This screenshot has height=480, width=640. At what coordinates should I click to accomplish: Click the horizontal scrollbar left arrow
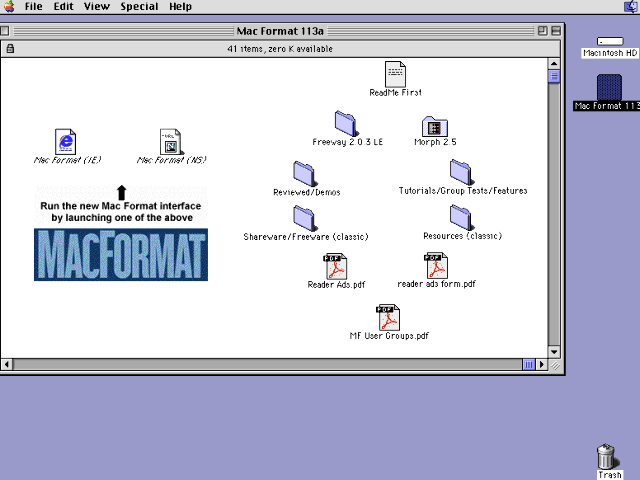tap(7, 364)
